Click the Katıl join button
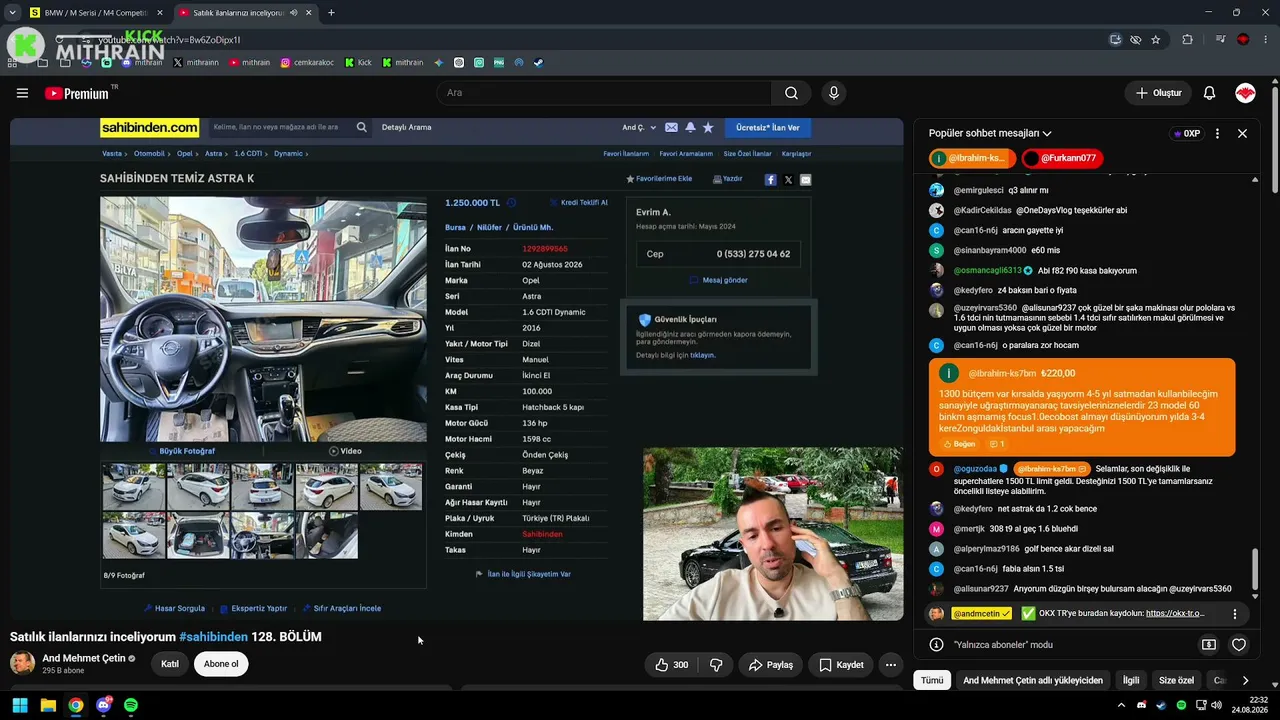1280x720 pixels. 170,664
